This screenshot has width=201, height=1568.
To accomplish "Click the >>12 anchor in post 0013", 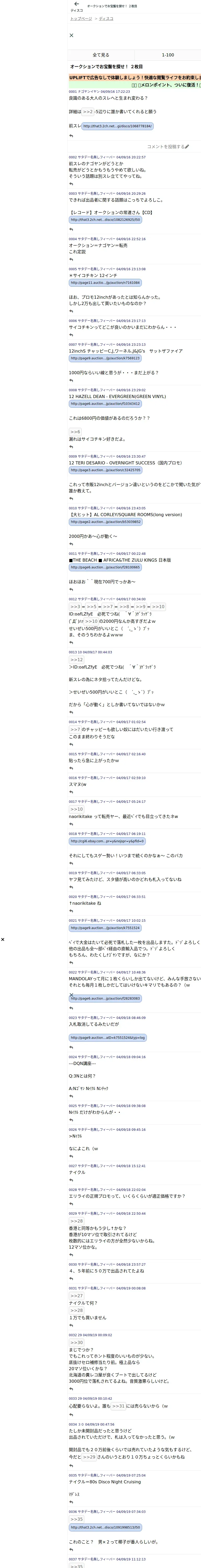I will [x=77, y=660].
